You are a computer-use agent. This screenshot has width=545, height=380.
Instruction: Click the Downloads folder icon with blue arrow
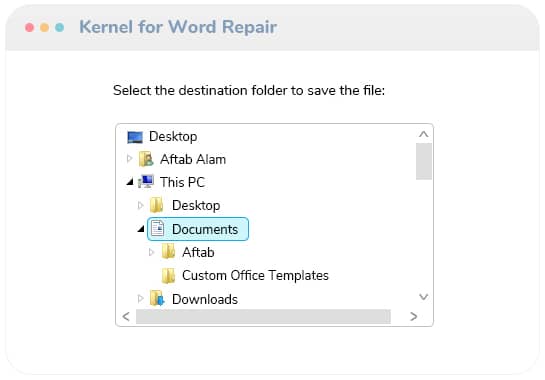click(157, 299)
